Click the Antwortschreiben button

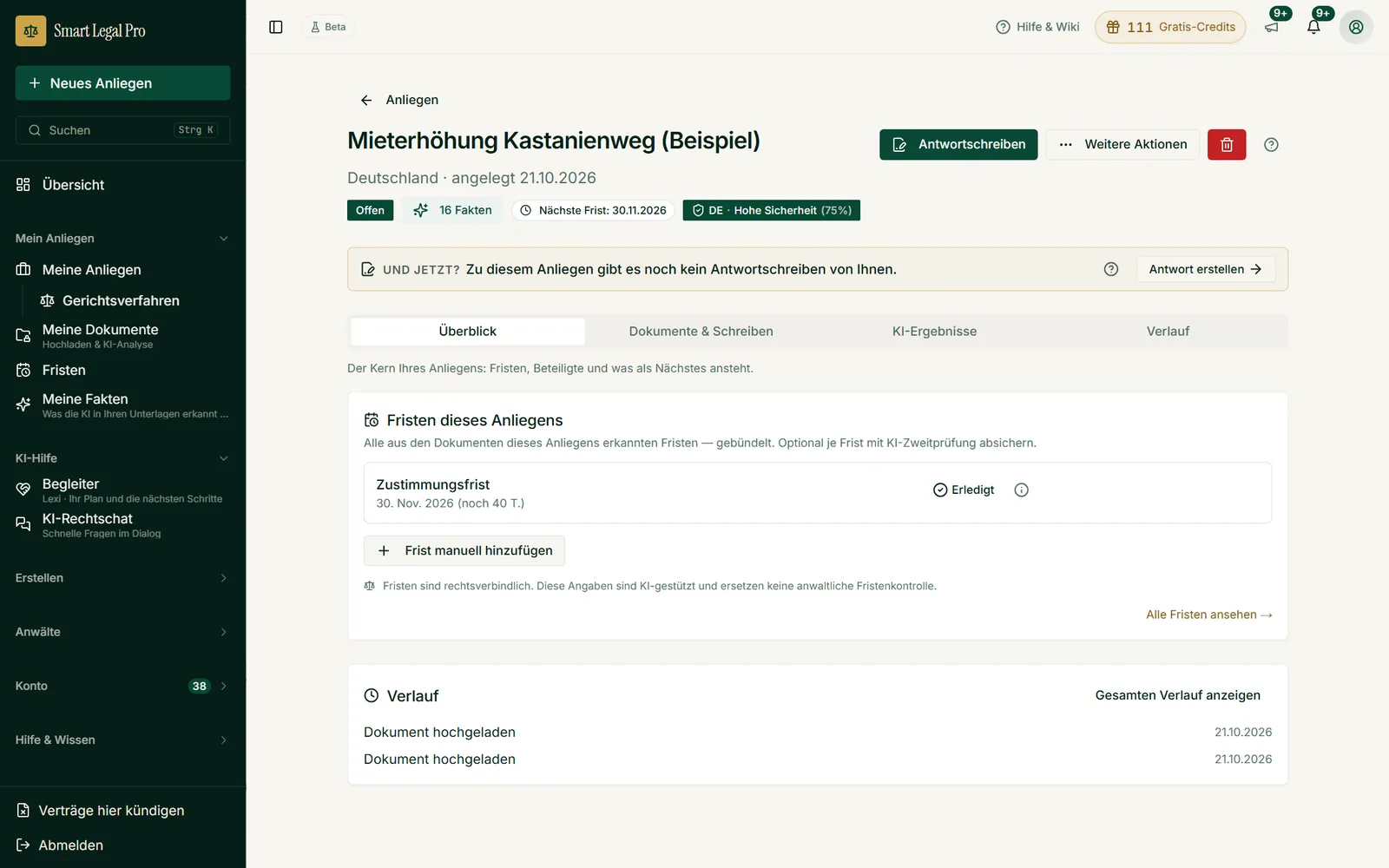click(x=958, y=145)
